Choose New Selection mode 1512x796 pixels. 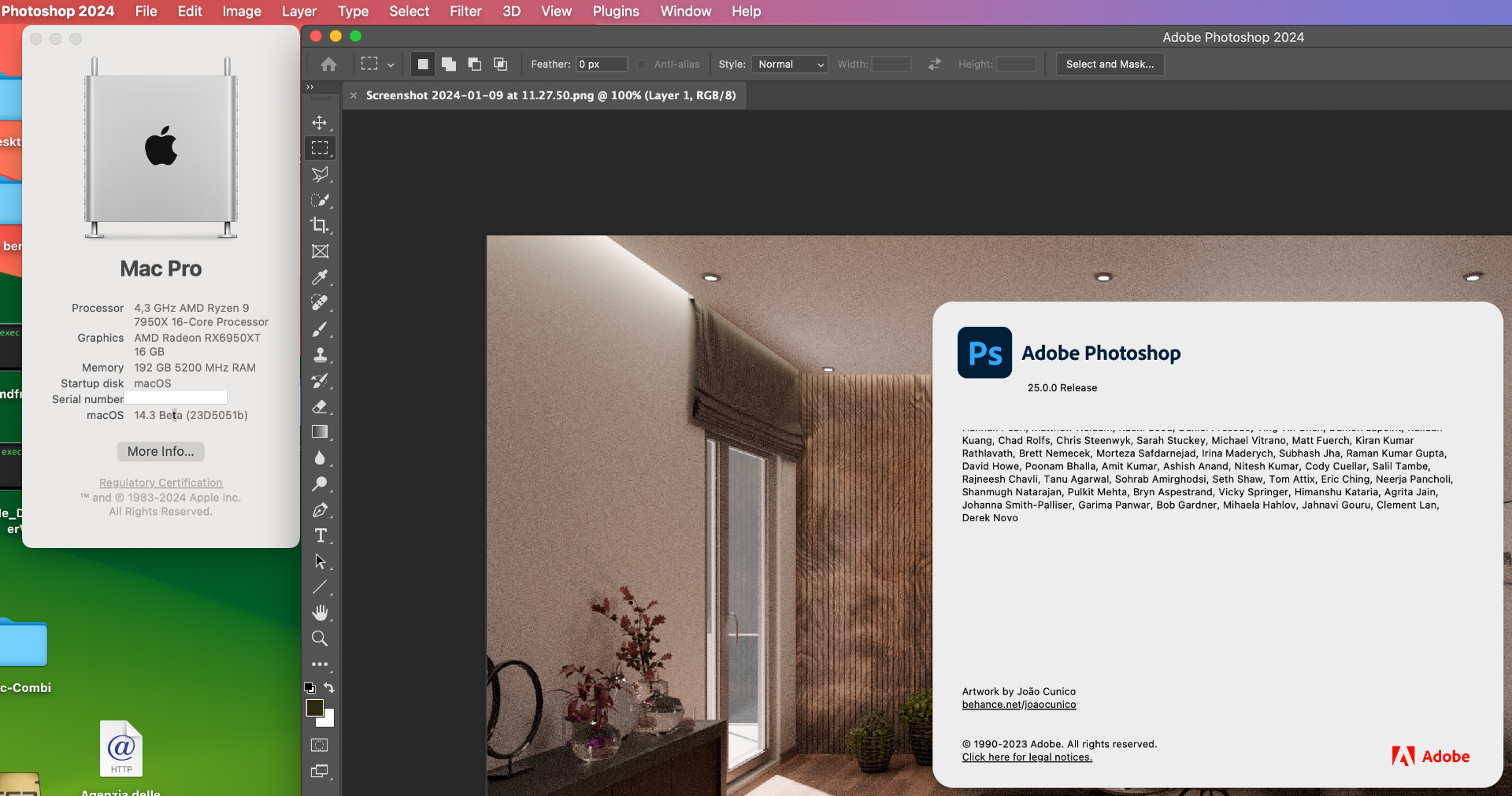(x=423, y=65)
